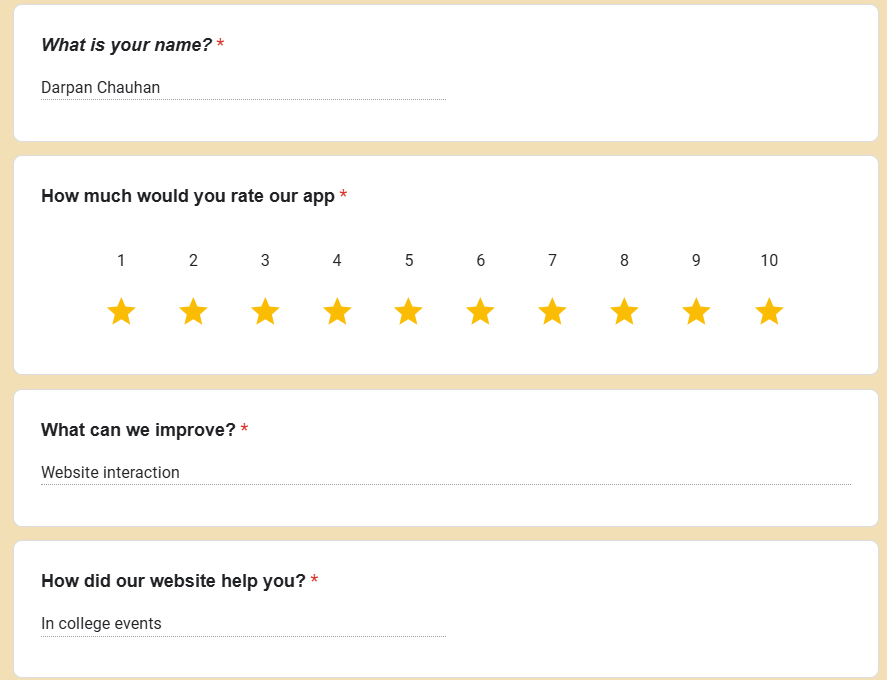
Task: Select the star for rating 2
Action: [x=193, y=312]
